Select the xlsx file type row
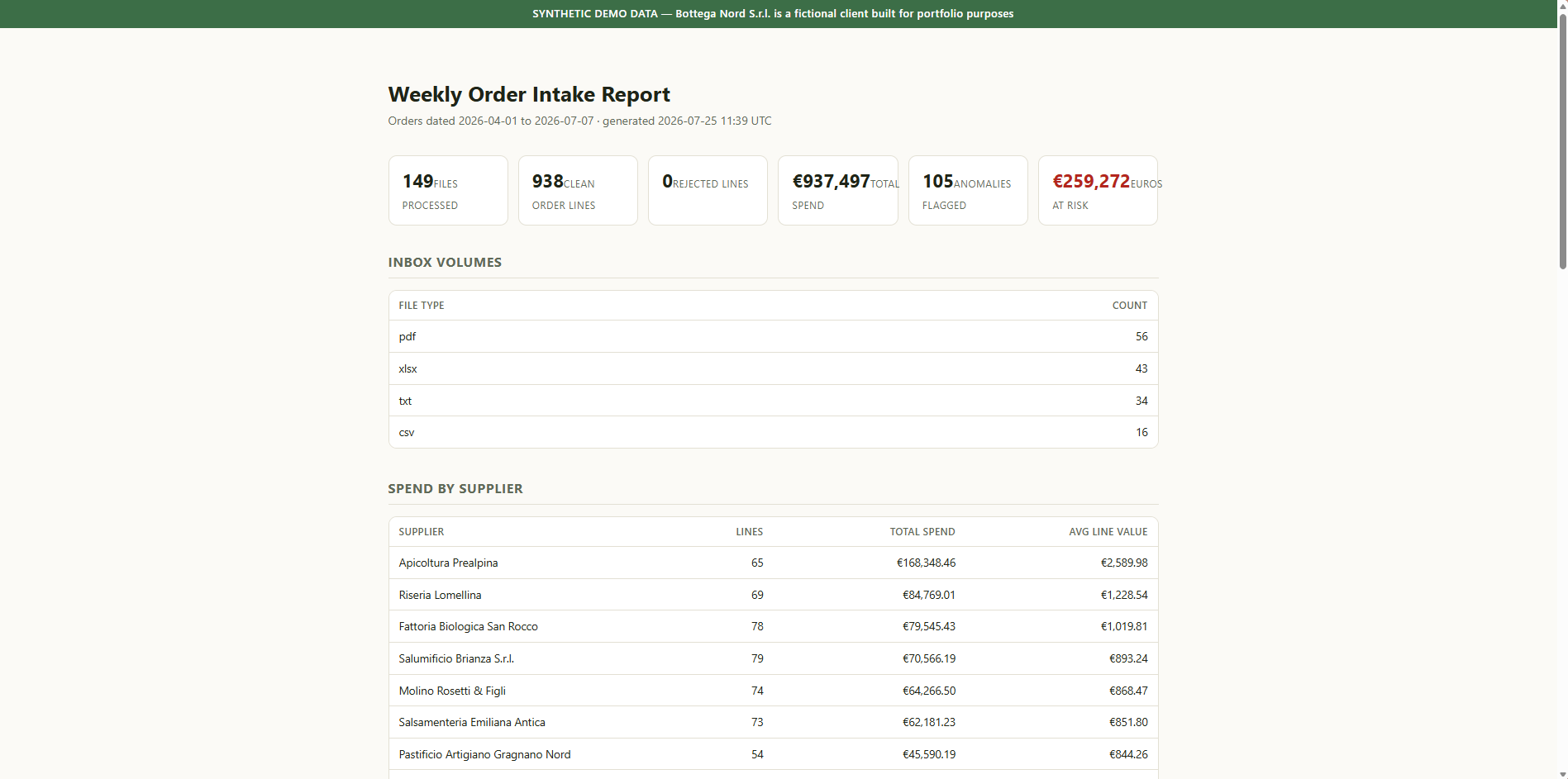This screenshot has width=1568, height=779. pyautogui.click(x=773, y=368)
